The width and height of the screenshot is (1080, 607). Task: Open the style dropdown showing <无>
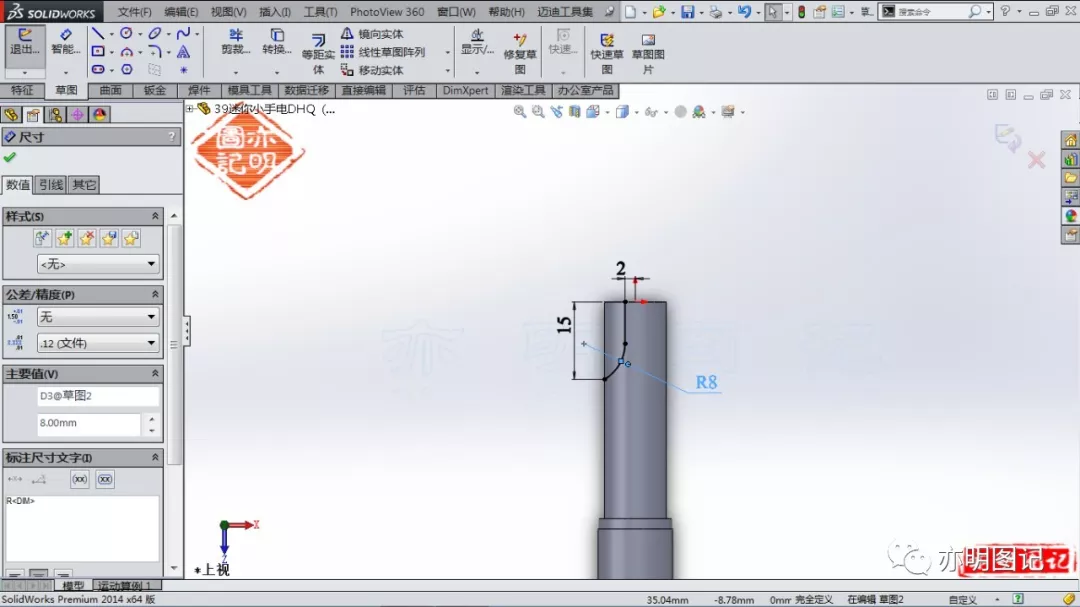click(x=97, y=264)
